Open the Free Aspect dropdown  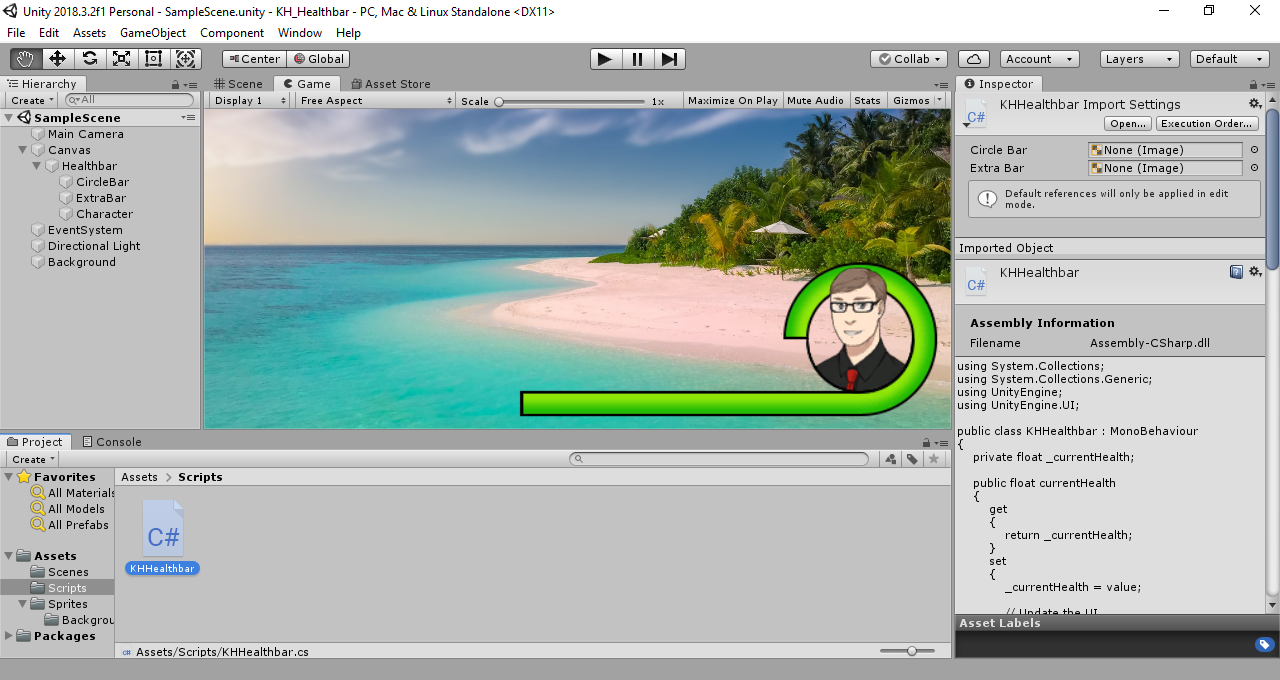click(x=375, y=100)
